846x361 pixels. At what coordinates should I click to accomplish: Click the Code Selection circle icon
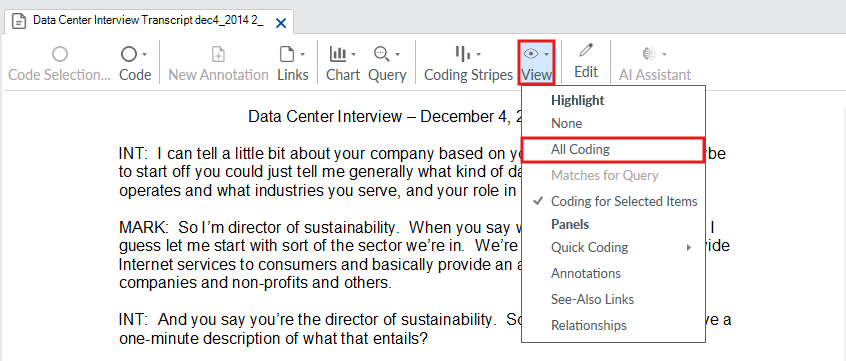(60, 54)
